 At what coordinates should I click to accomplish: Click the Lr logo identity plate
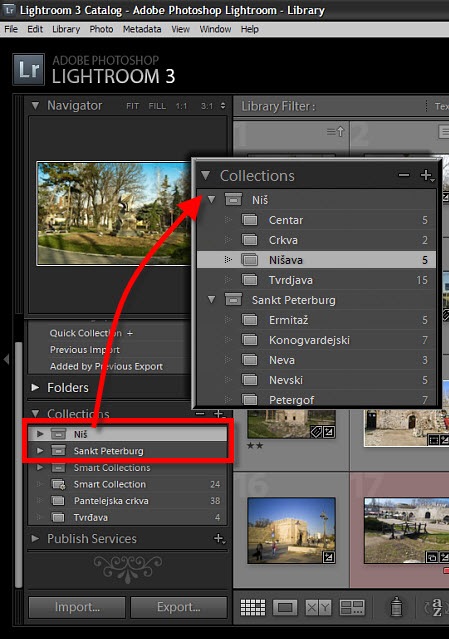[28, 69]
